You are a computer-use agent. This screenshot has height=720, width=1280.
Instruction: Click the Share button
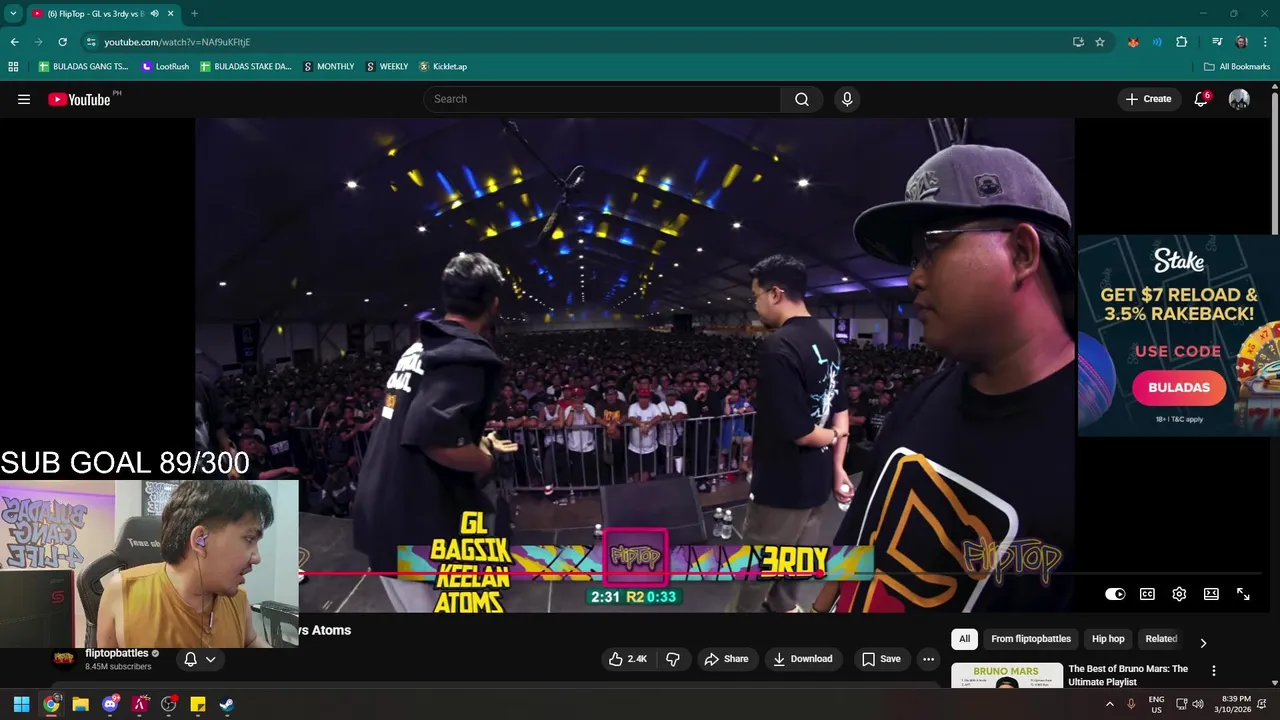click(x=726, y=659)
